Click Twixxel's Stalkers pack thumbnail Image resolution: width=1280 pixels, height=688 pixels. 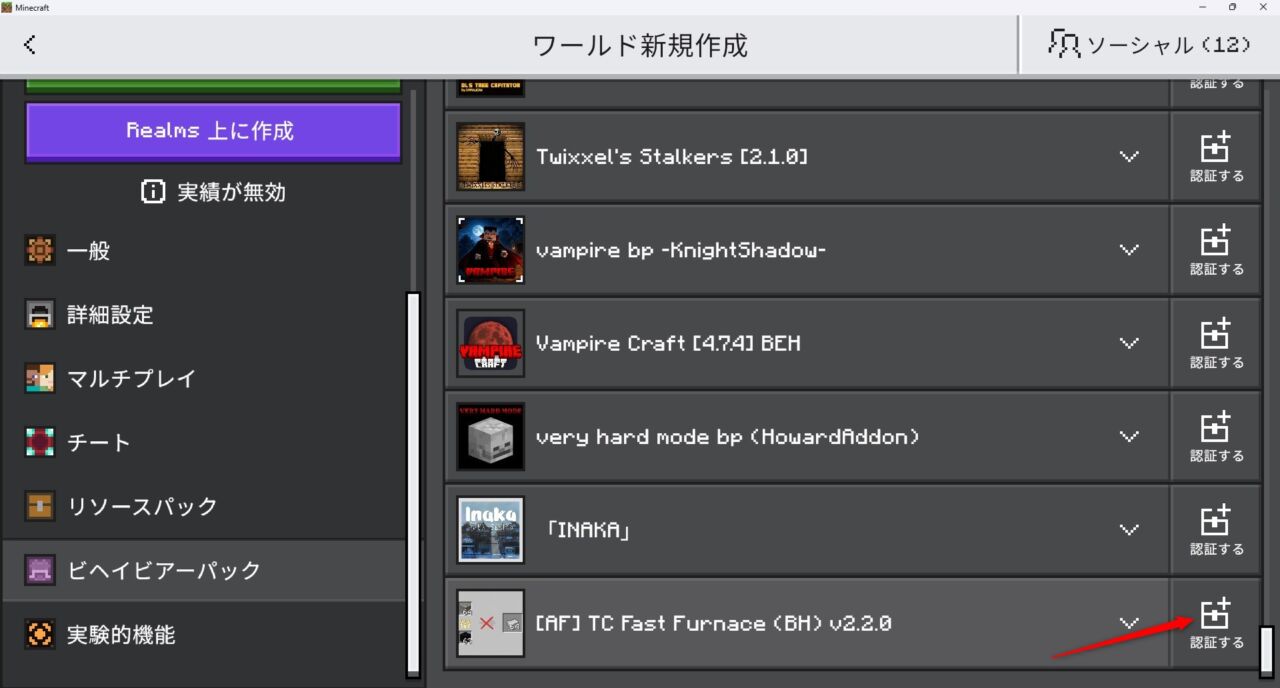tap(490, 157)
